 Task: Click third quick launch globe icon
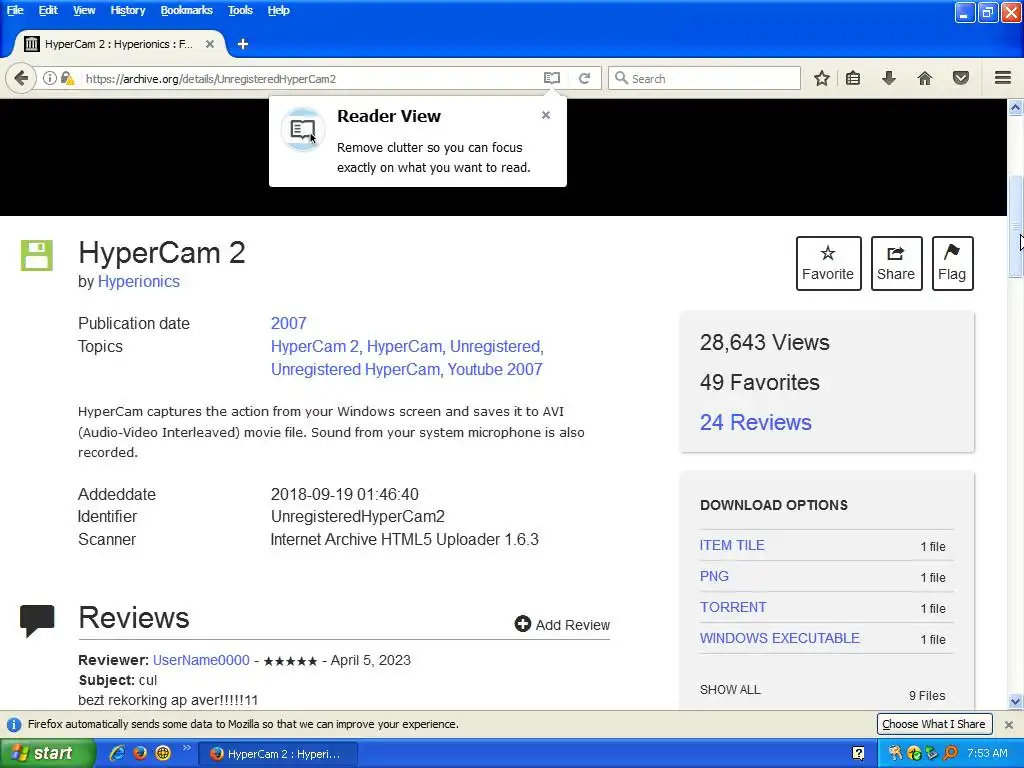tap(163, 753)
